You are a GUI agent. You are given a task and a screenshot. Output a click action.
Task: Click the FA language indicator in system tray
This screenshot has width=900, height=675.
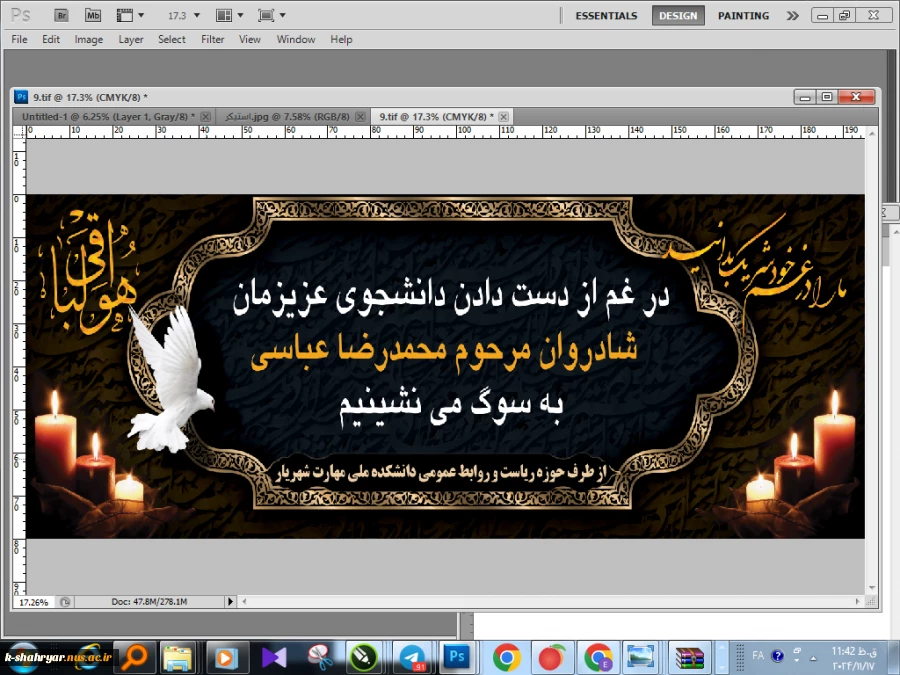758,656
